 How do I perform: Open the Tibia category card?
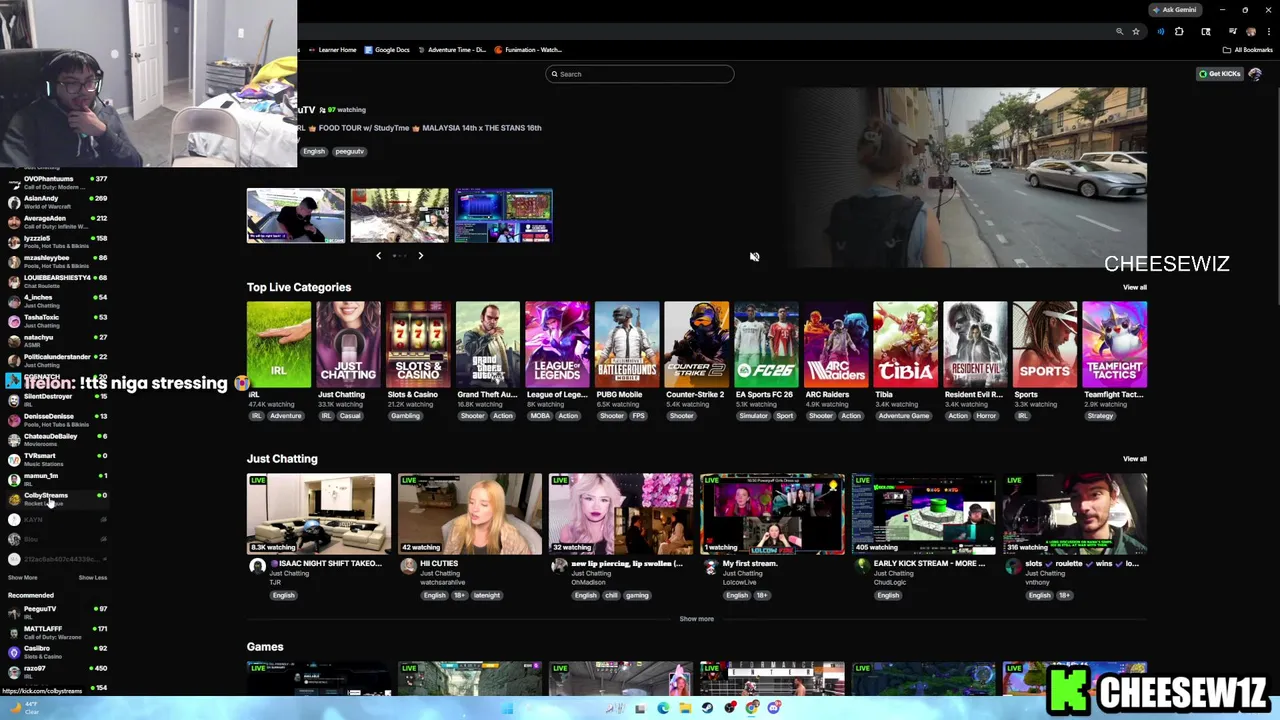coord(906,345)
